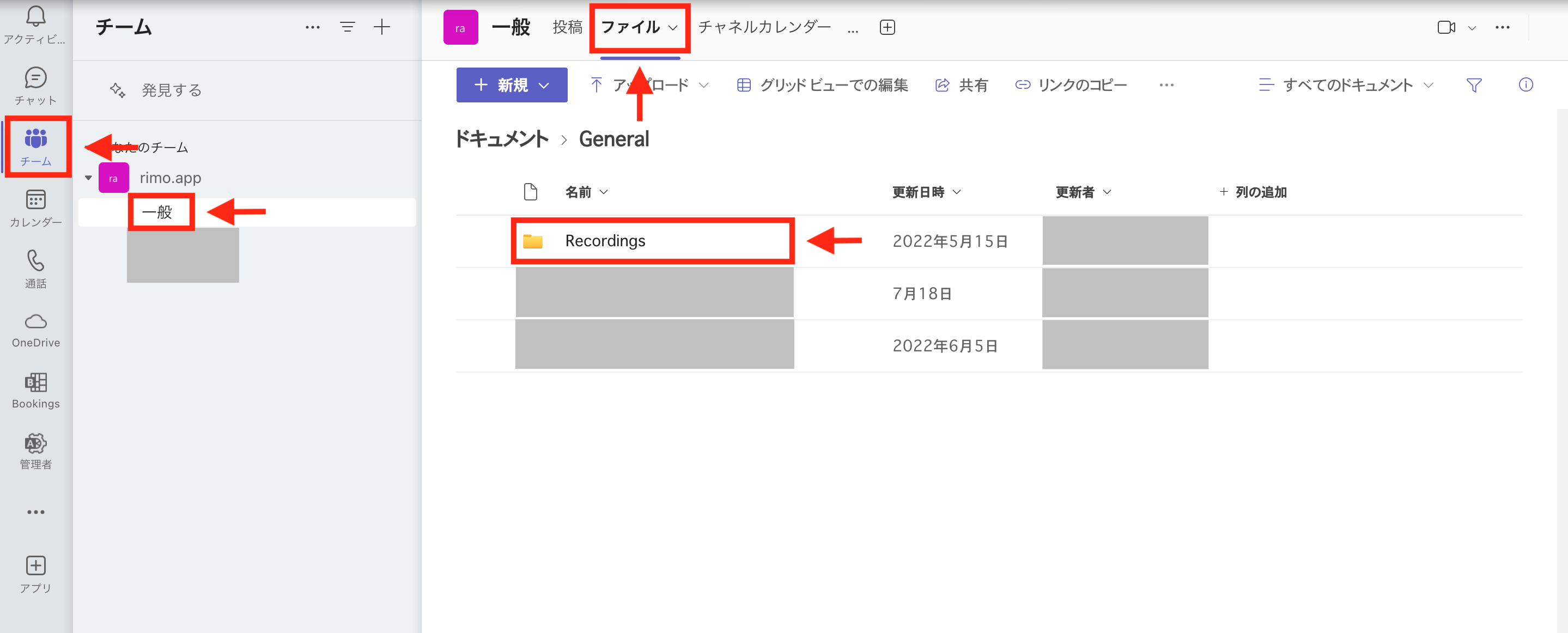This screenshot has width=1568, height=633.
Task: Open the Admin (管理者) sidebar icon
Action: [35, 451]
